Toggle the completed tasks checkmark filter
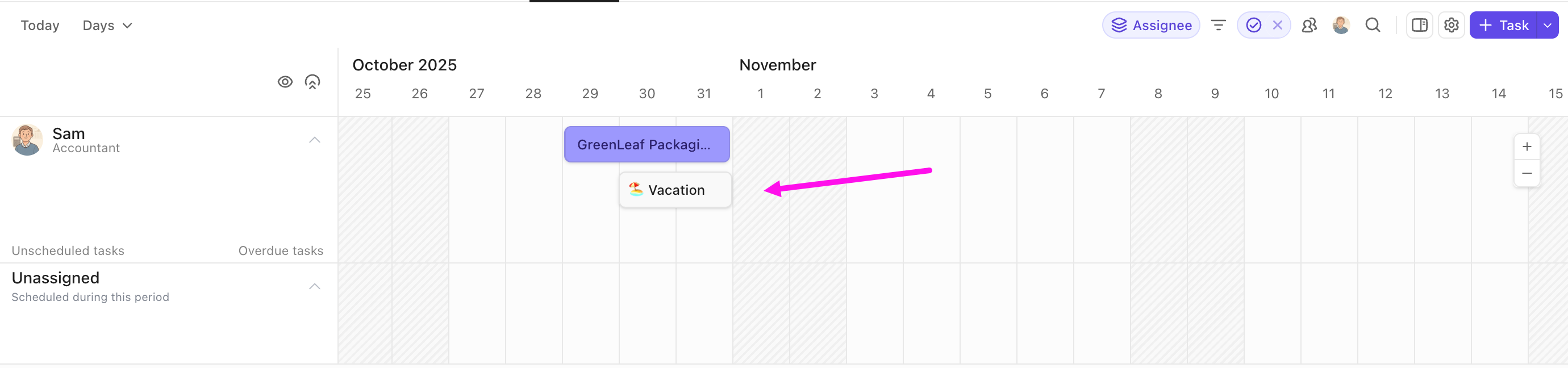1568x368 pixels. [1253, 25]
